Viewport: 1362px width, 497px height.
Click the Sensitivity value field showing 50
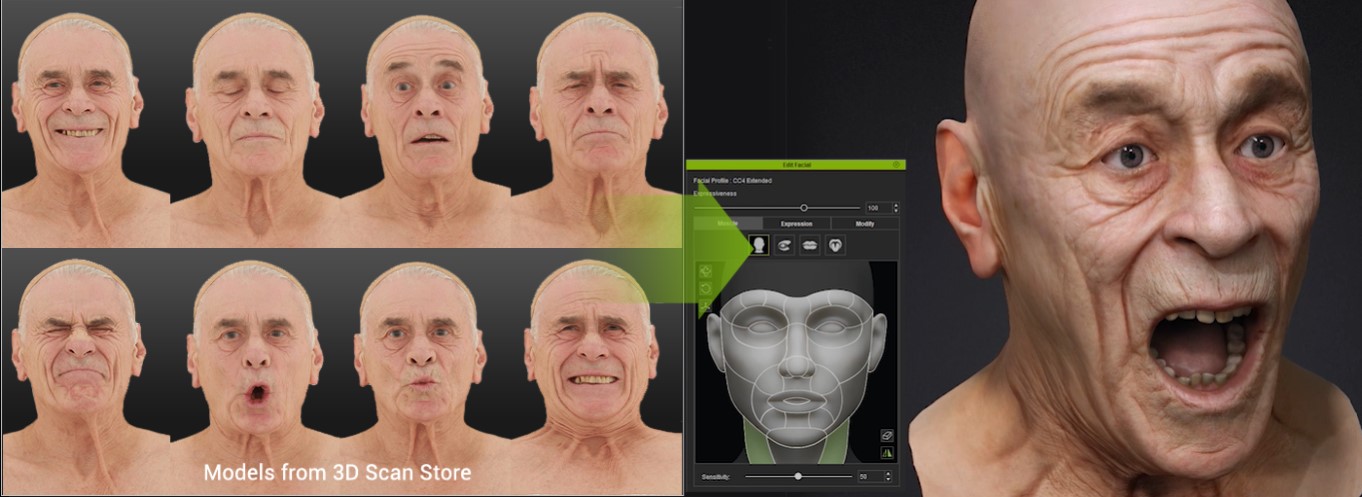(x=870, y=476)
